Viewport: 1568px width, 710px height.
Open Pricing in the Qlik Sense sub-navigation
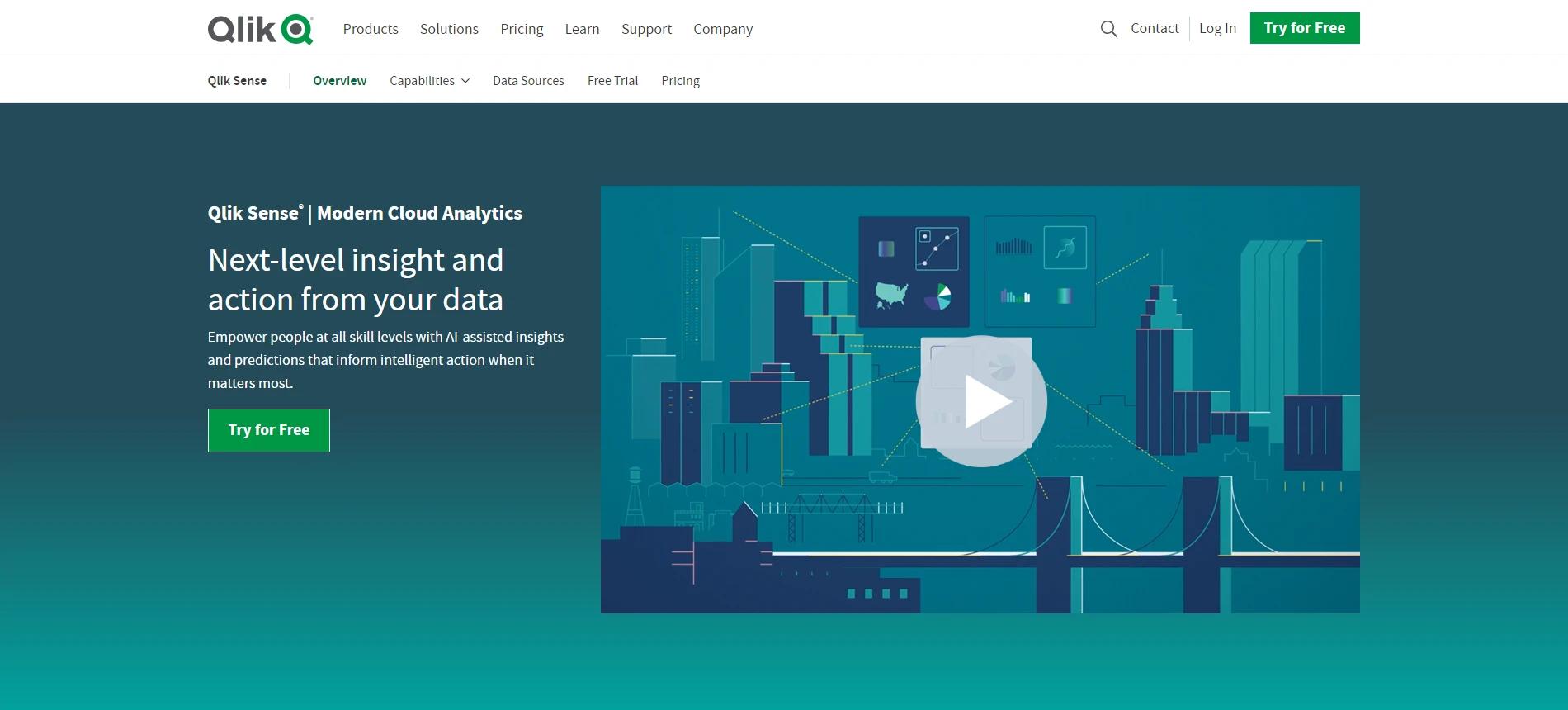pos(680,81)
